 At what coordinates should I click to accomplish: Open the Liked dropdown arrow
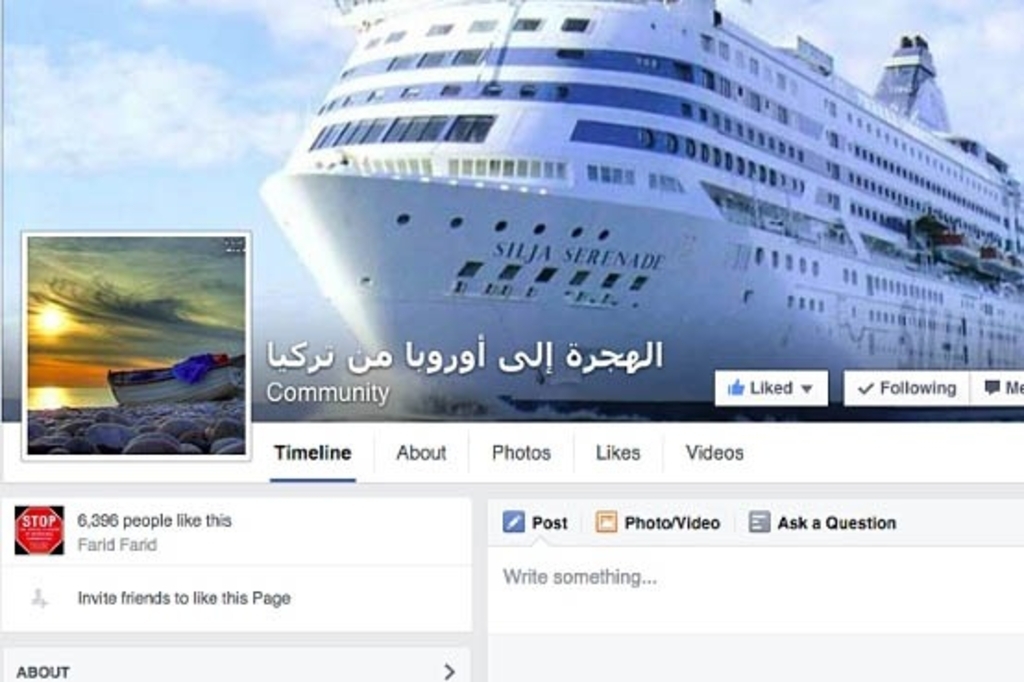coord(807,389)
